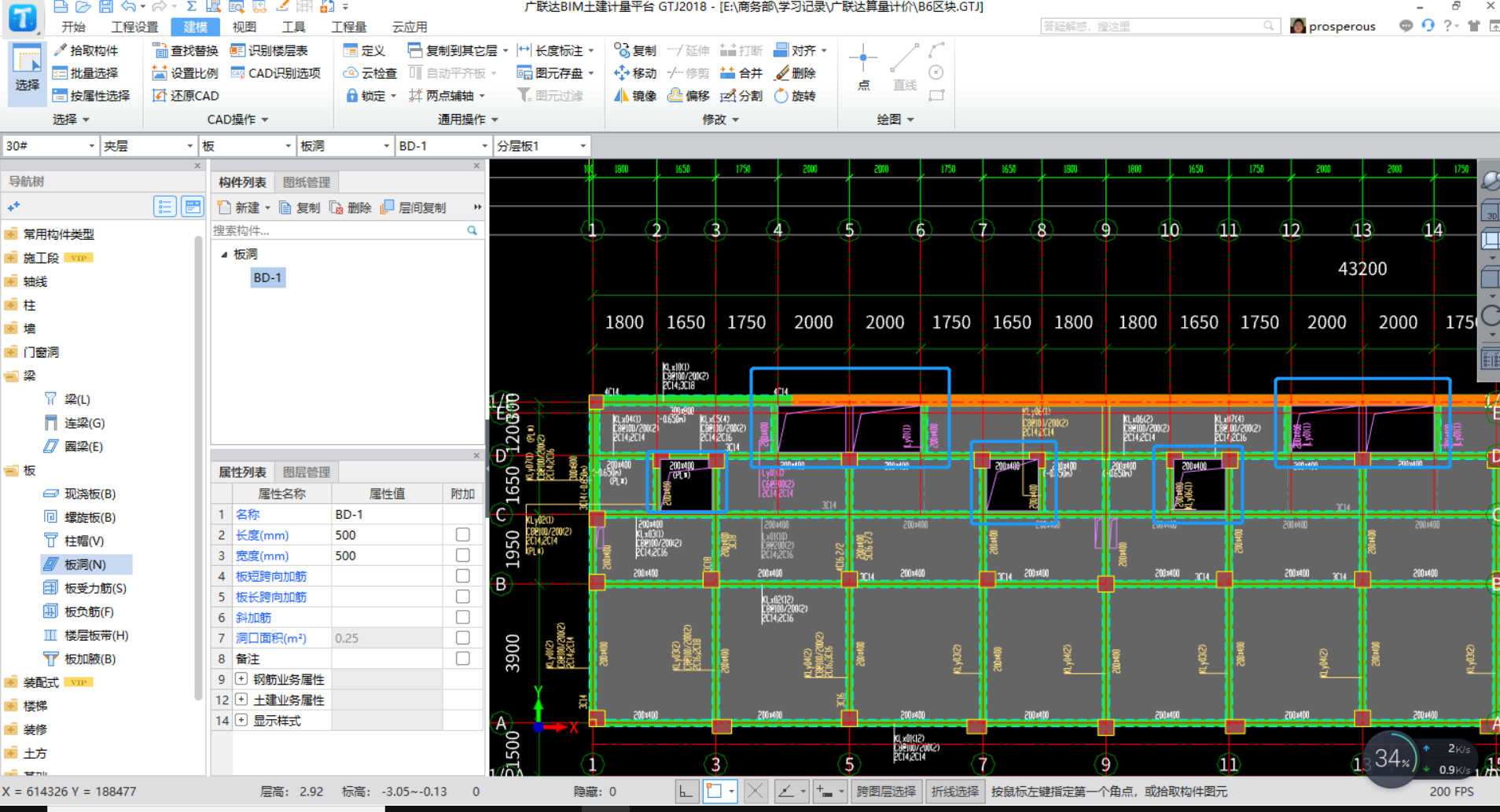Run 云检查 cloud check
Screen dimensions: 1500x812
(x=369, y=73)
